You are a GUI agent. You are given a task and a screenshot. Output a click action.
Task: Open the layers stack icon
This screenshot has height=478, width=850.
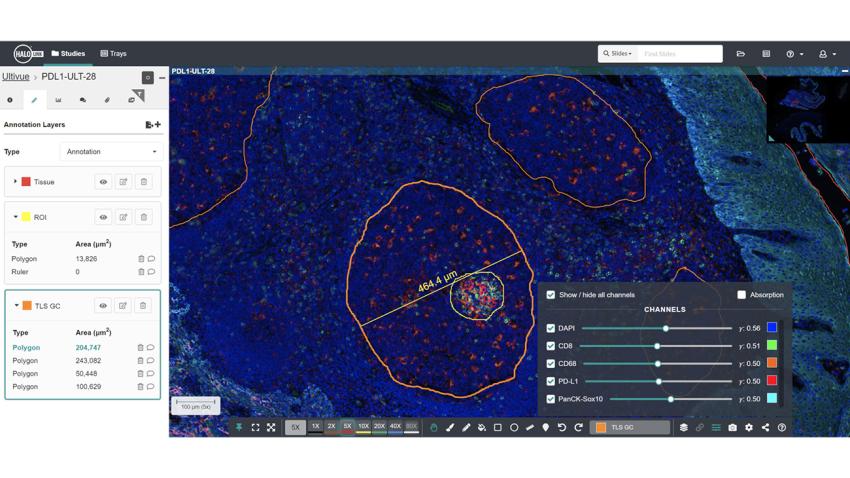point(684,427)
